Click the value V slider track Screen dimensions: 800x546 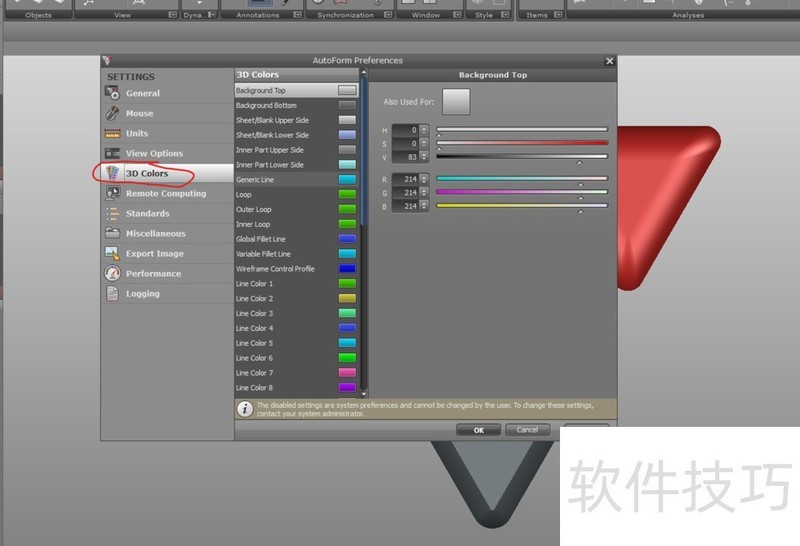(x=522, y=157)
